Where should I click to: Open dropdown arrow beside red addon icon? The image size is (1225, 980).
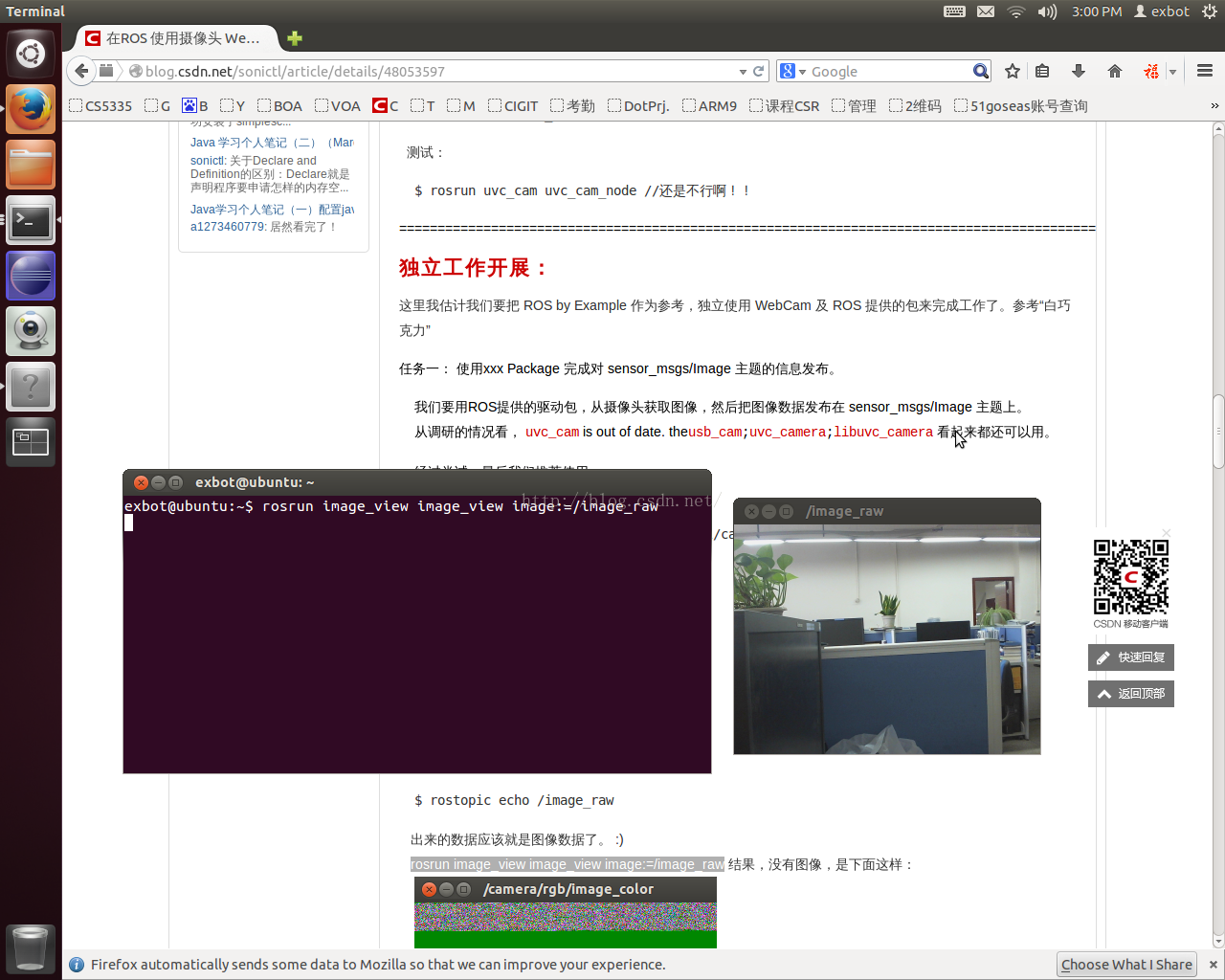(x=1172, y=72)
